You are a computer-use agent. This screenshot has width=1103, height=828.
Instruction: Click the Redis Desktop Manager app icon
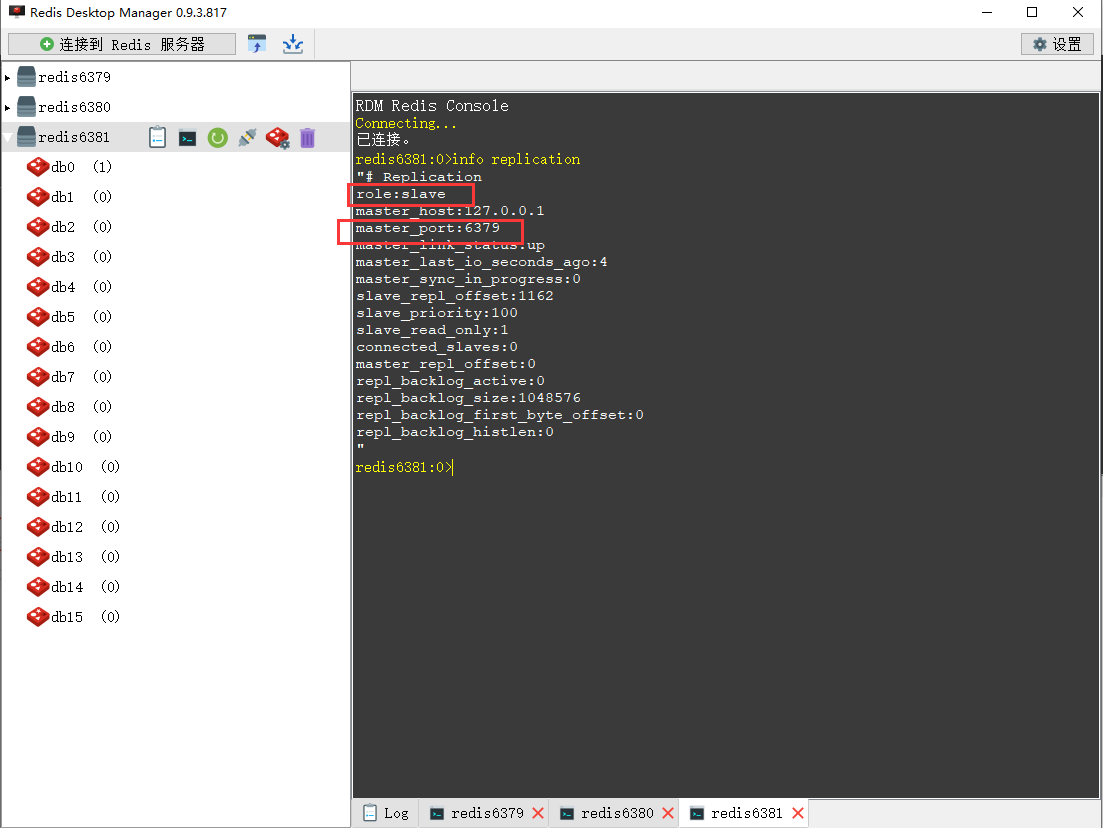click(17, 12)
